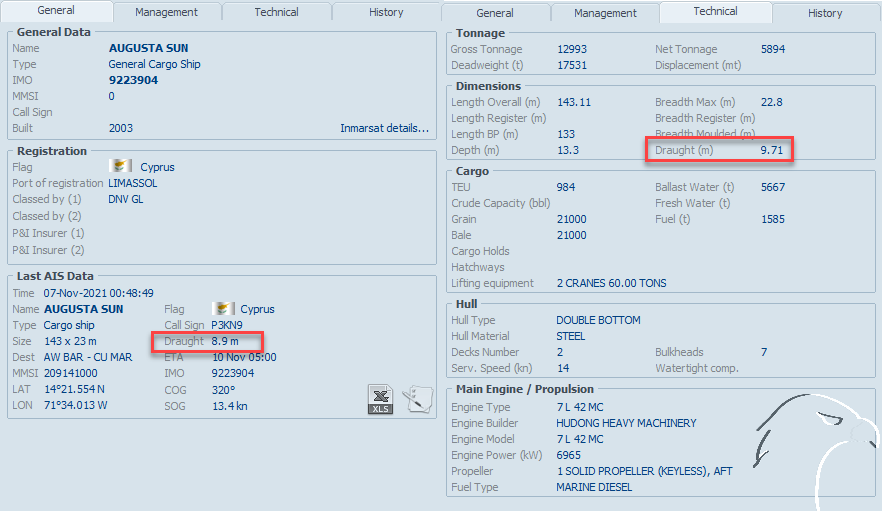Click the Cyprus flag icon in Last AIS Data
The height and width of the screenshot is (511, 882).
223,308
